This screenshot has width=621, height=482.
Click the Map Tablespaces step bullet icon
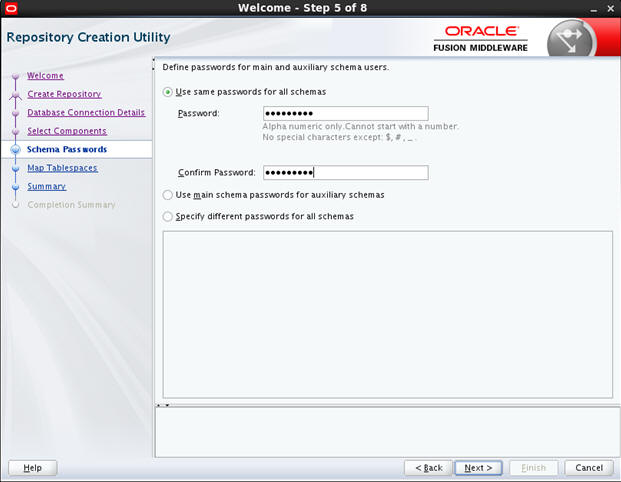point(15,169)
